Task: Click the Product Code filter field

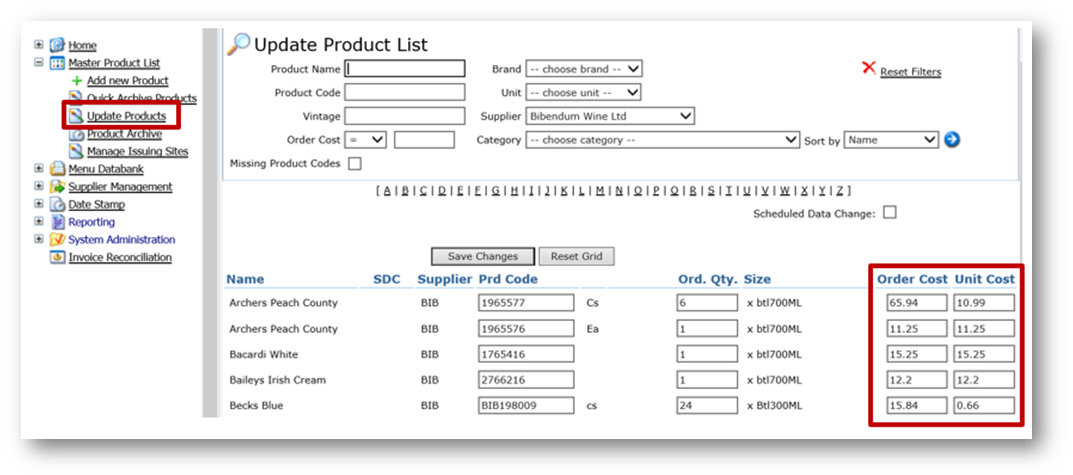Action: pyautogui.click(x=405, y=92)
